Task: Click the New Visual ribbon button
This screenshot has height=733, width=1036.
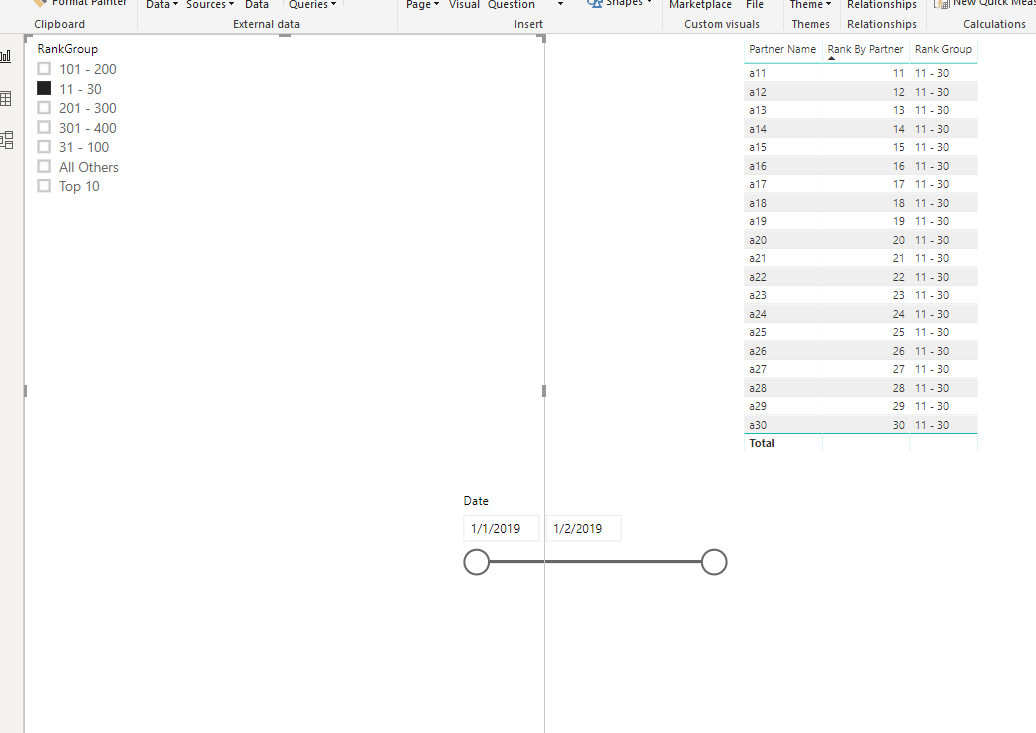Action: (464, 5)
